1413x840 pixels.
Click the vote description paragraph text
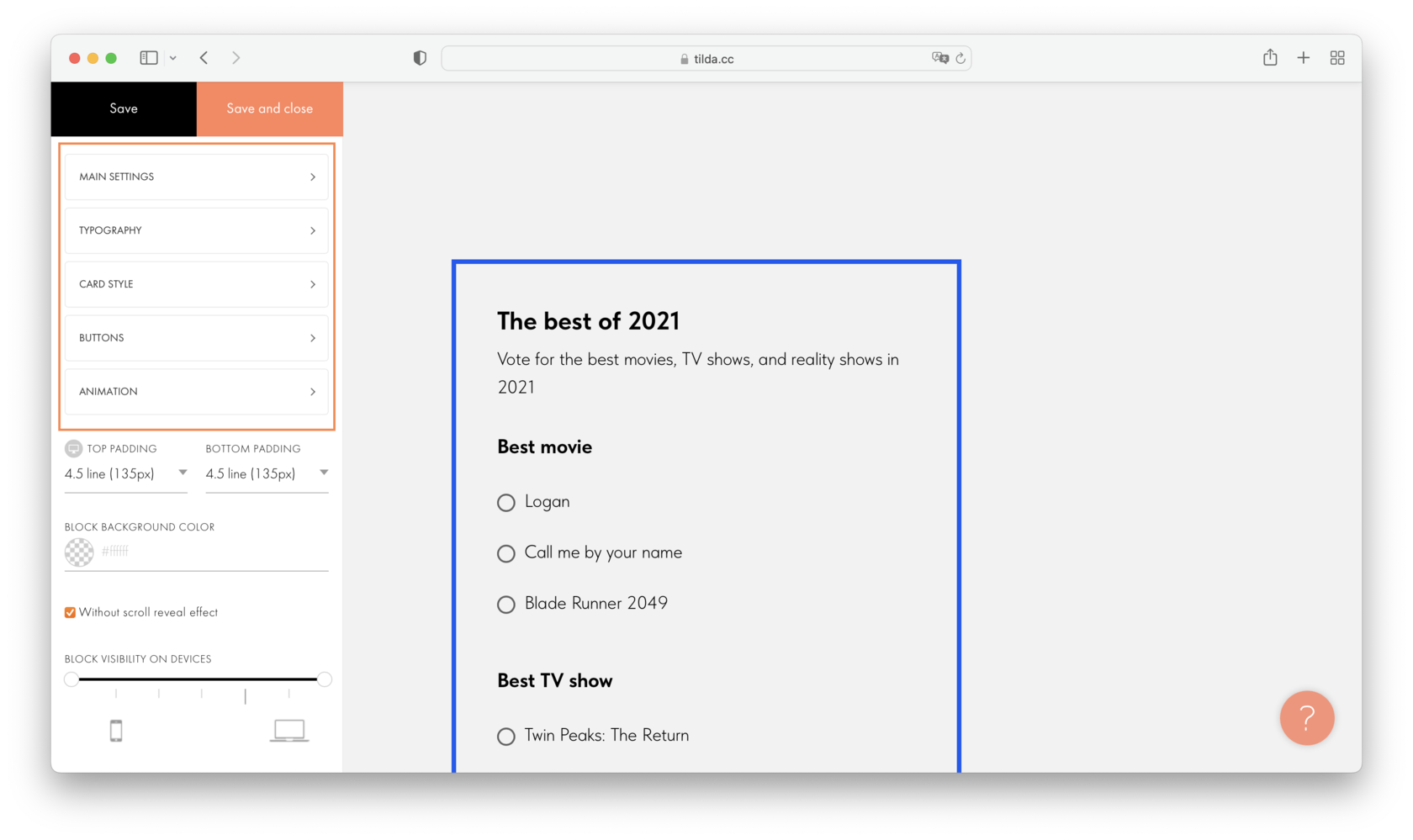coord(698,373)
